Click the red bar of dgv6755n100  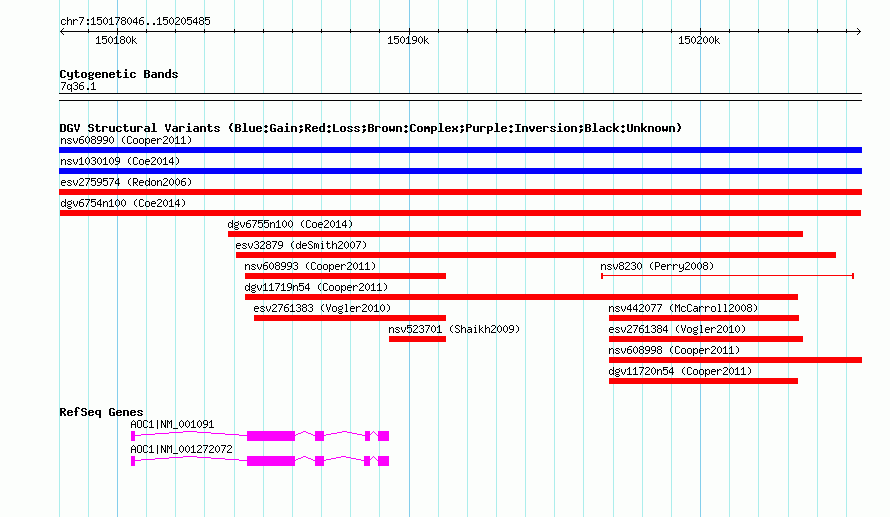515,234
